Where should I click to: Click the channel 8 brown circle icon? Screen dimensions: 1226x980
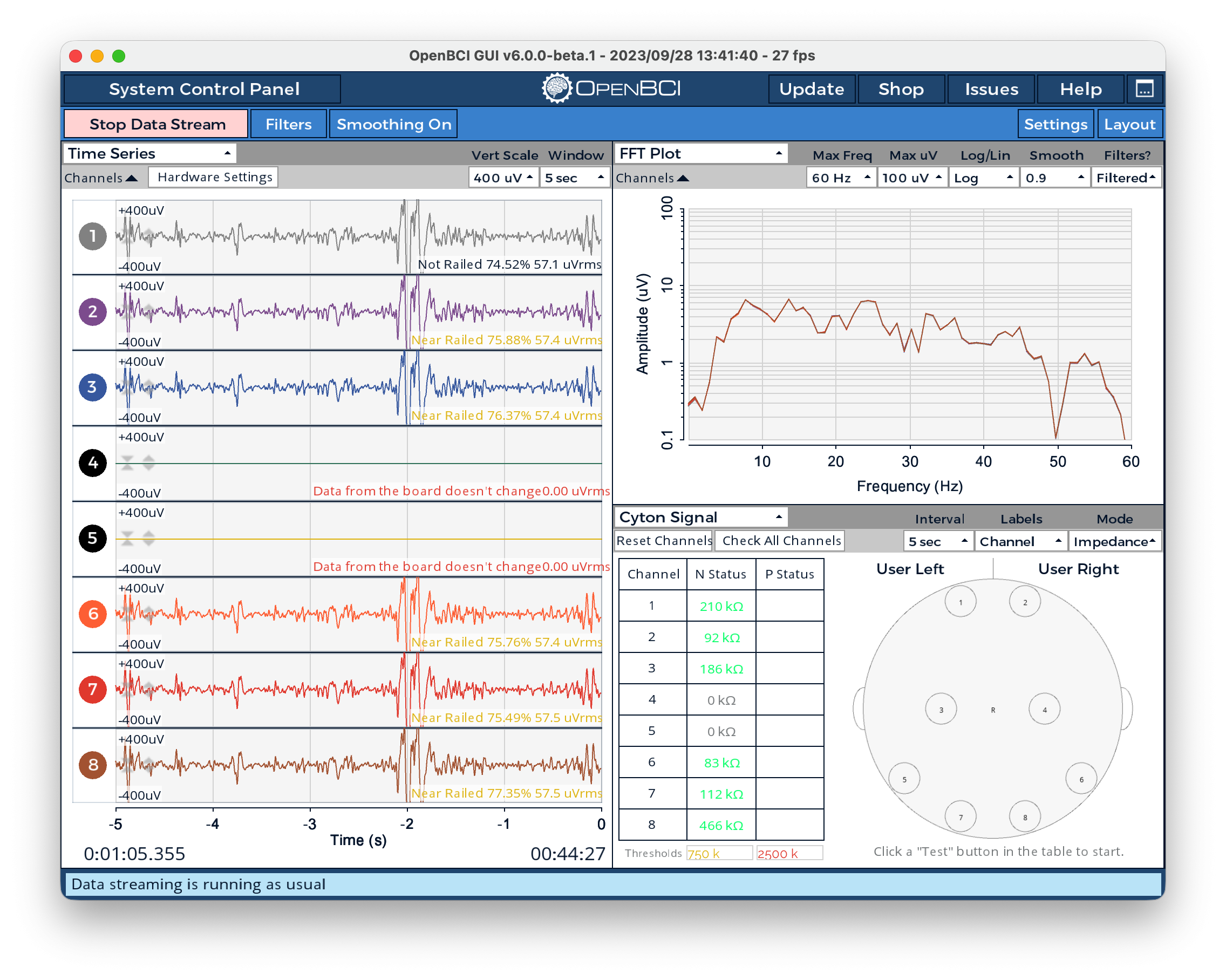click(x=93, y=766)
